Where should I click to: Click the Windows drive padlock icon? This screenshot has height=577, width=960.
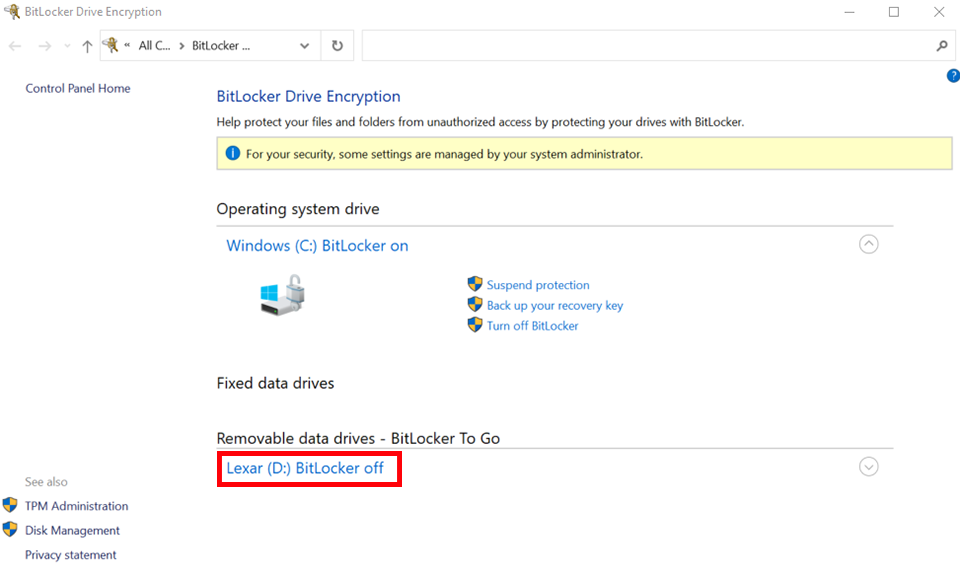point(283,297)
